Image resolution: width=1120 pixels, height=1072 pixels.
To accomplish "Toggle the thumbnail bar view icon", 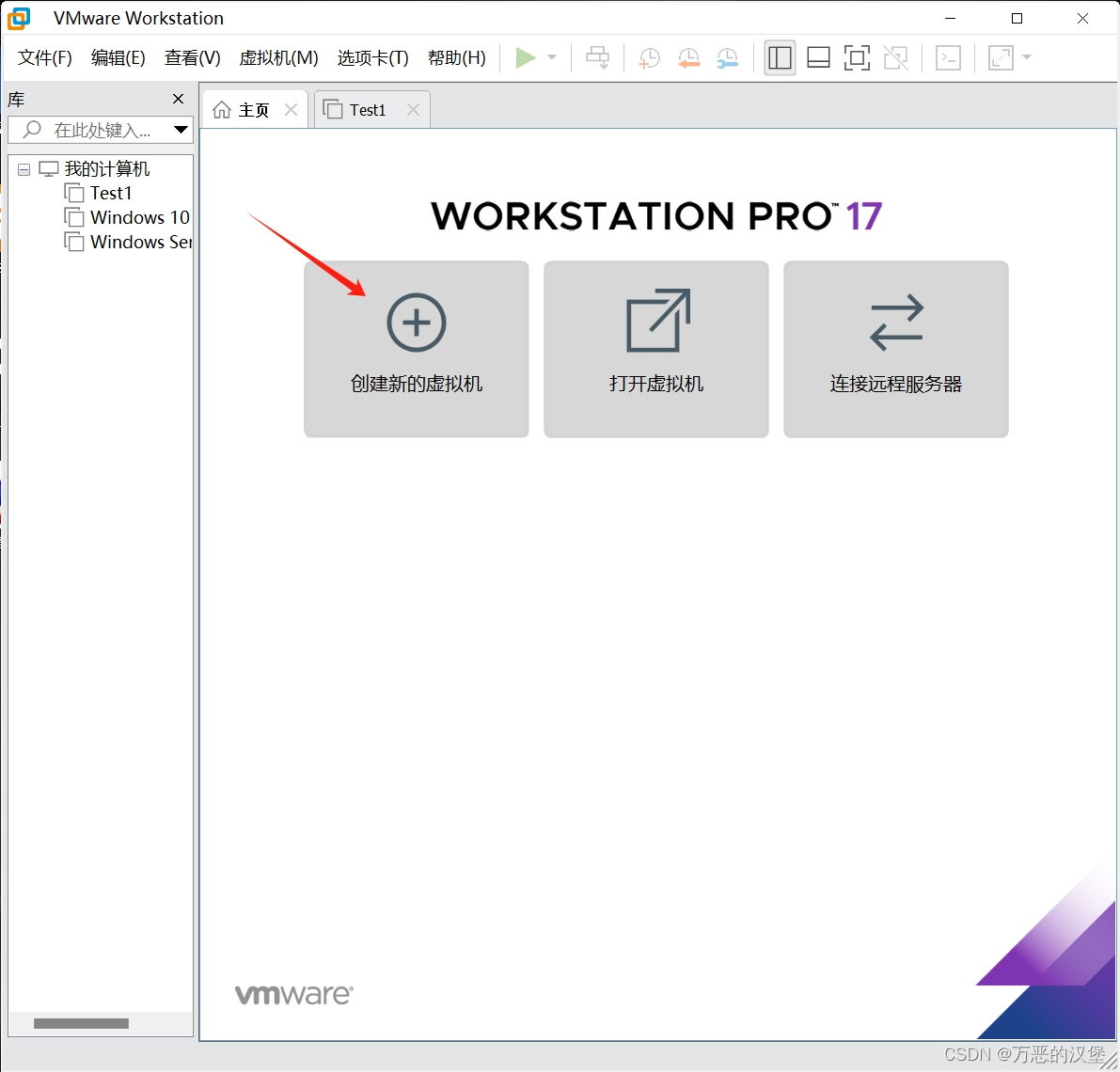I will 818,58.
